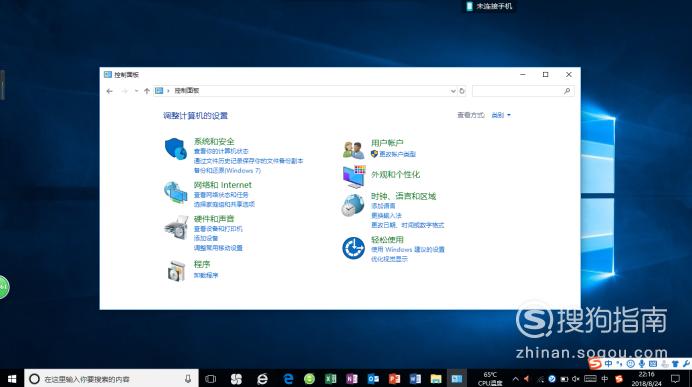Image resolution: width=692 pixels, height=387 pixels.
Task: Click 更改帐户类型 link under User Accounts
Action: 397,154
